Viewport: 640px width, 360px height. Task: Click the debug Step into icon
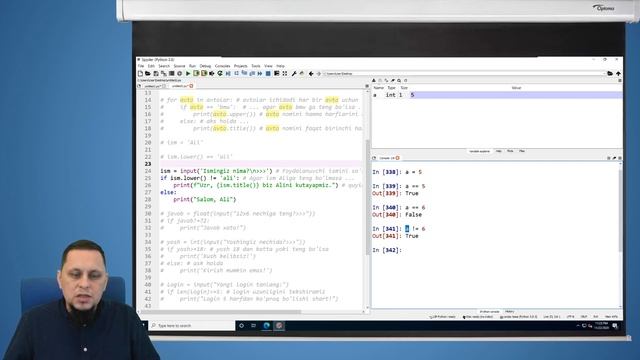244,73
